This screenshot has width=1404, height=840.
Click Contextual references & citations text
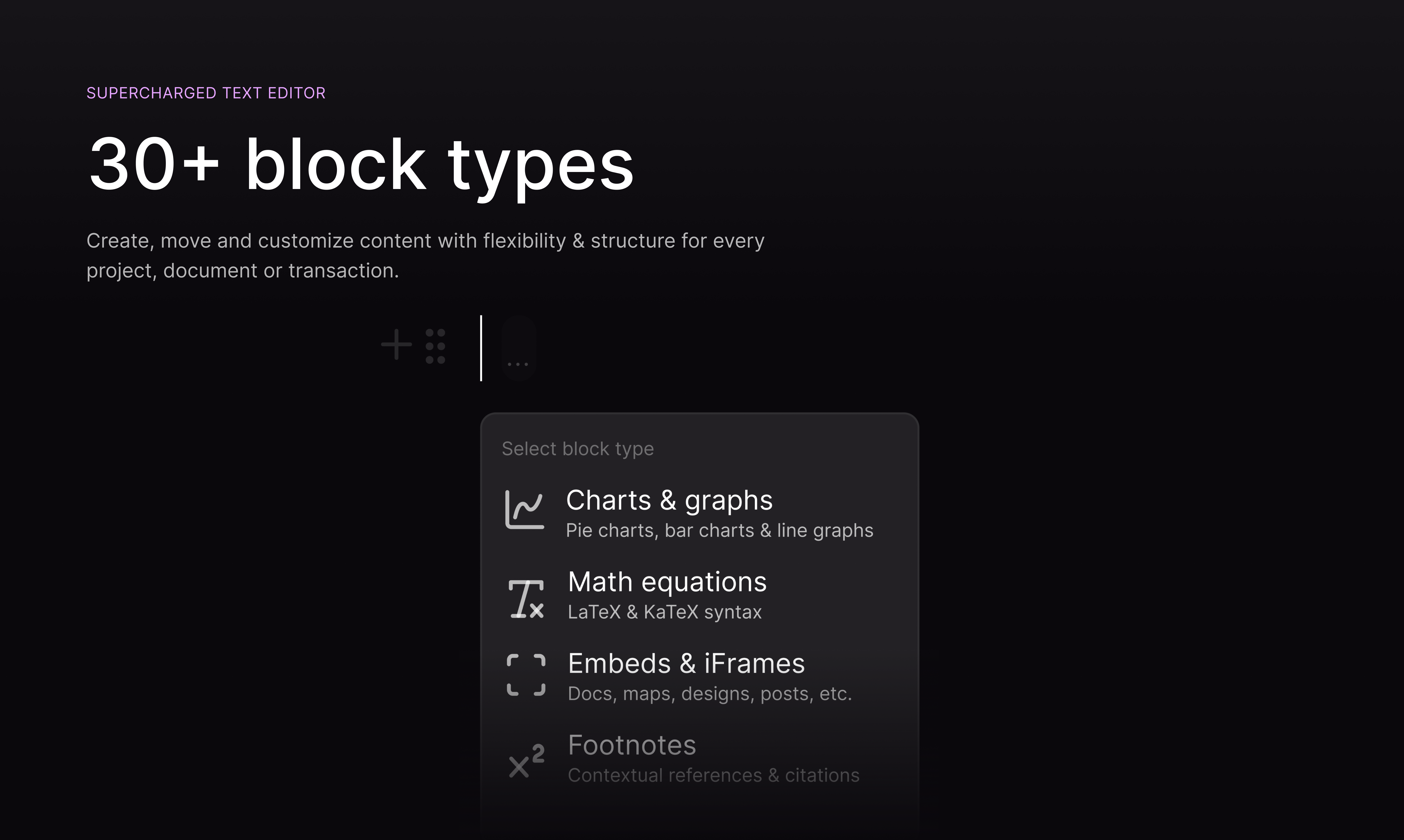(713, 775)
